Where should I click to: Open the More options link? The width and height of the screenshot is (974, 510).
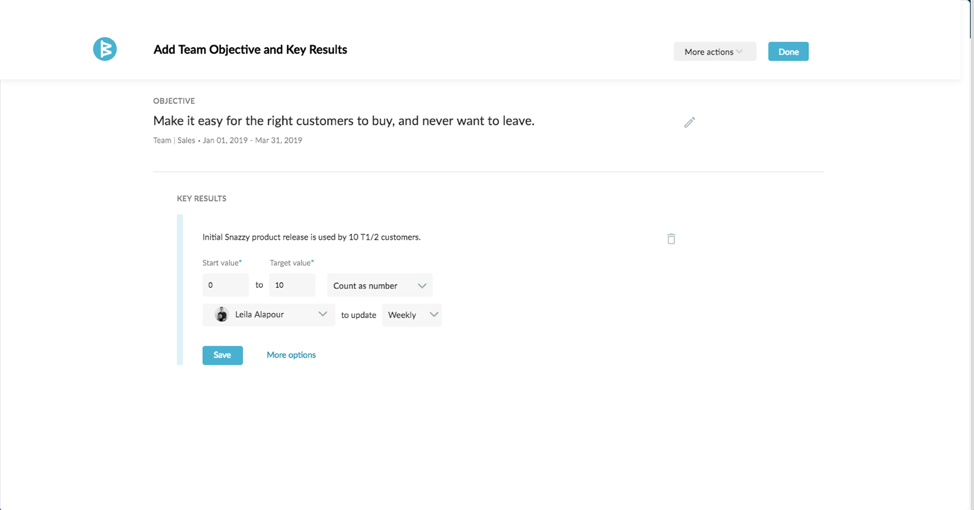(x=291, y=355)
